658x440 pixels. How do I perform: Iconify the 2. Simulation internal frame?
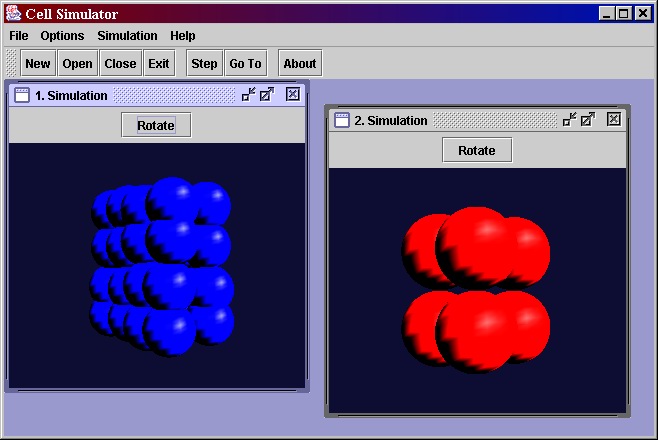pyautogui.click(x=569, y=120)
